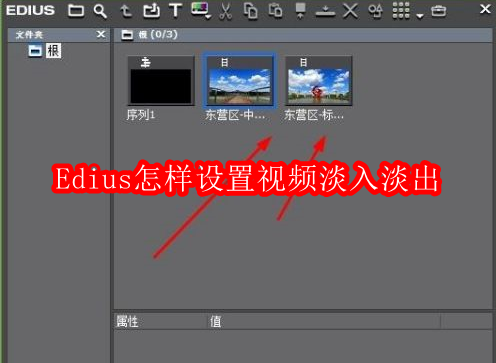This screenshot has height=363, width=496.
Task: Click the 根 (0/3) bin path header
Action: pyautogui.click(x=158, y=35)
